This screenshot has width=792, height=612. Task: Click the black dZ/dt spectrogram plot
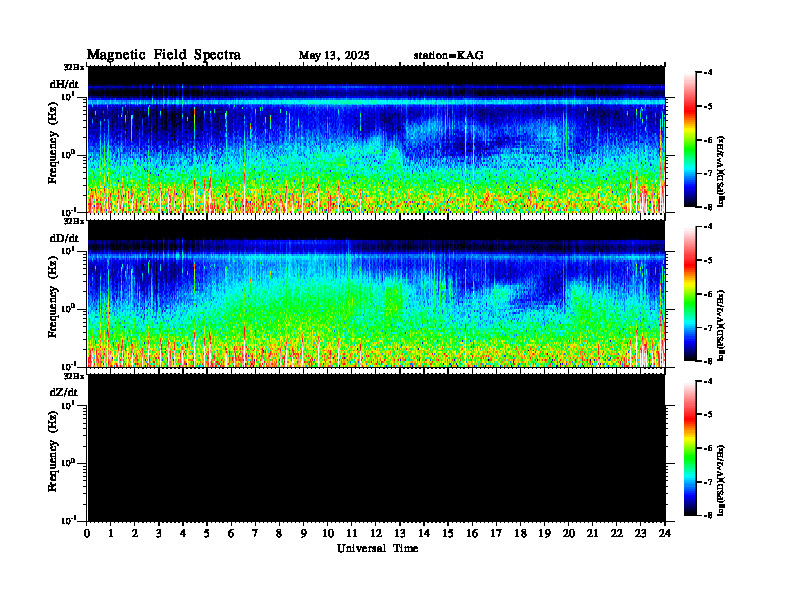[x=376, y=447]
